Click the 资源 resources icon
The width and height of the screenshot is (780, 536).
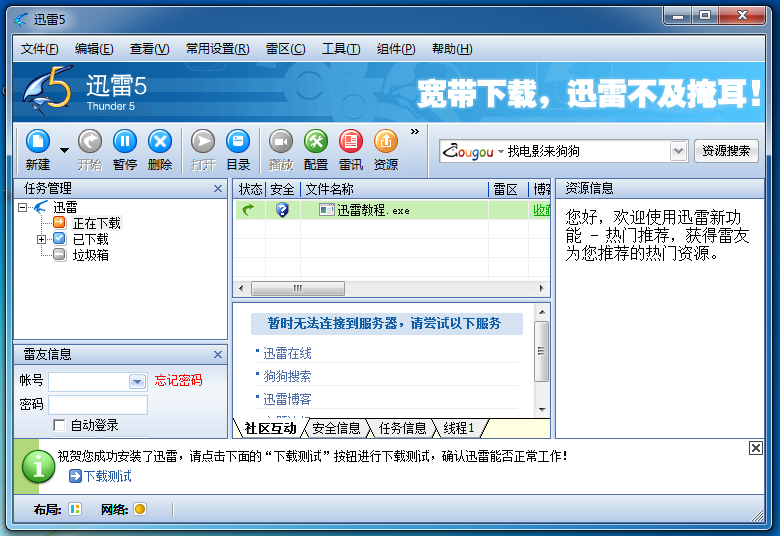click(386, 142)
